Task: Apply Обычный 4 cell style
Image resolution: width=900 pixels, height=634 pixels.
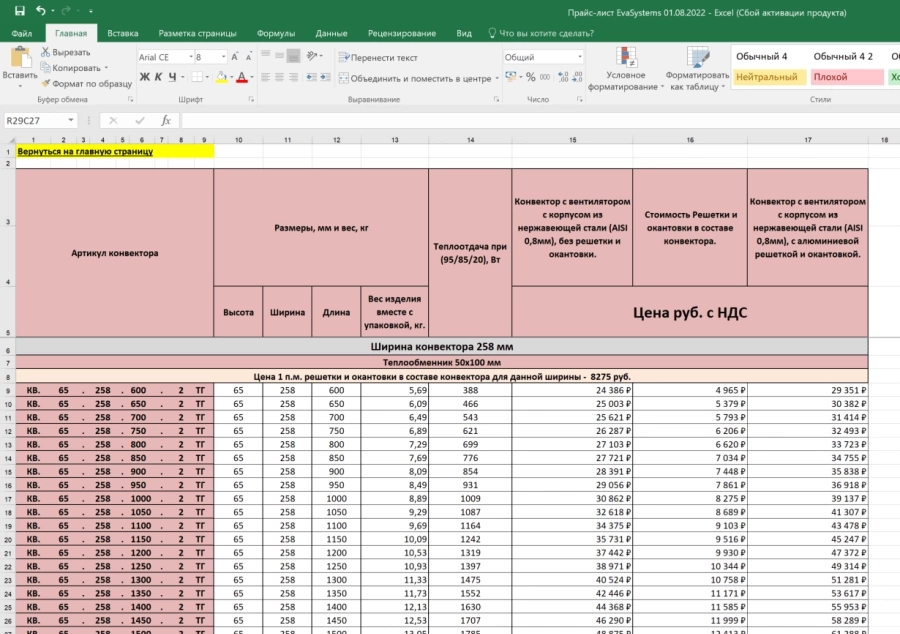Action: 769,56
